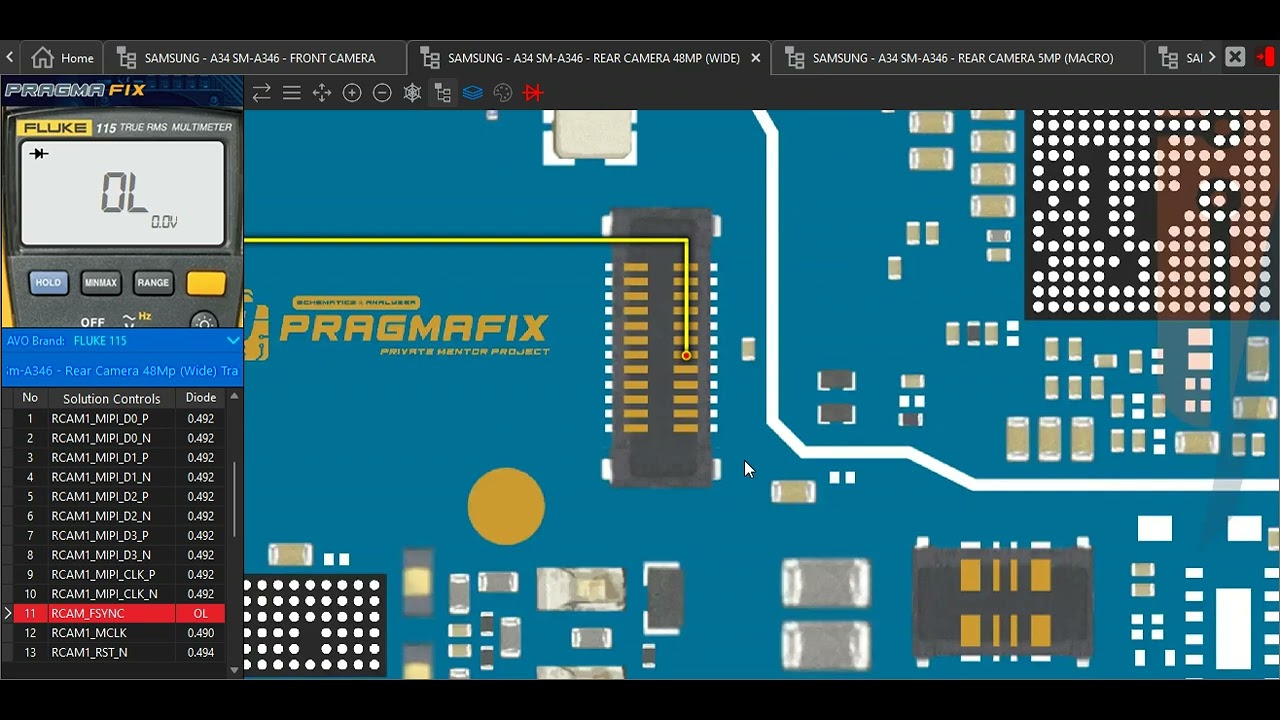Click the 0.490 diode value for RCAM1_MCLK
The width and height of the screenshot is (1280, 720).
(201, 633)
